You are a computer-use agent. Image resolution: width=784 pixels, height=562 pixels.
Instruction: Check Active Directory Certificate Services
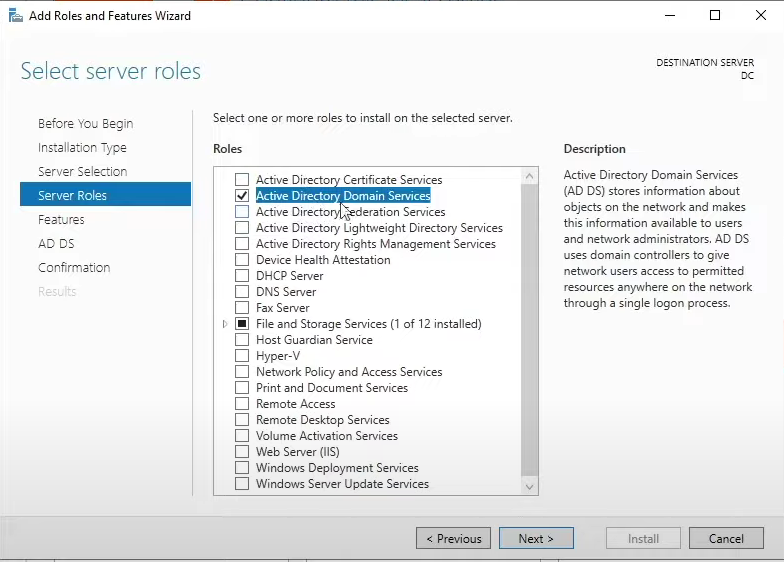point(242,180)
